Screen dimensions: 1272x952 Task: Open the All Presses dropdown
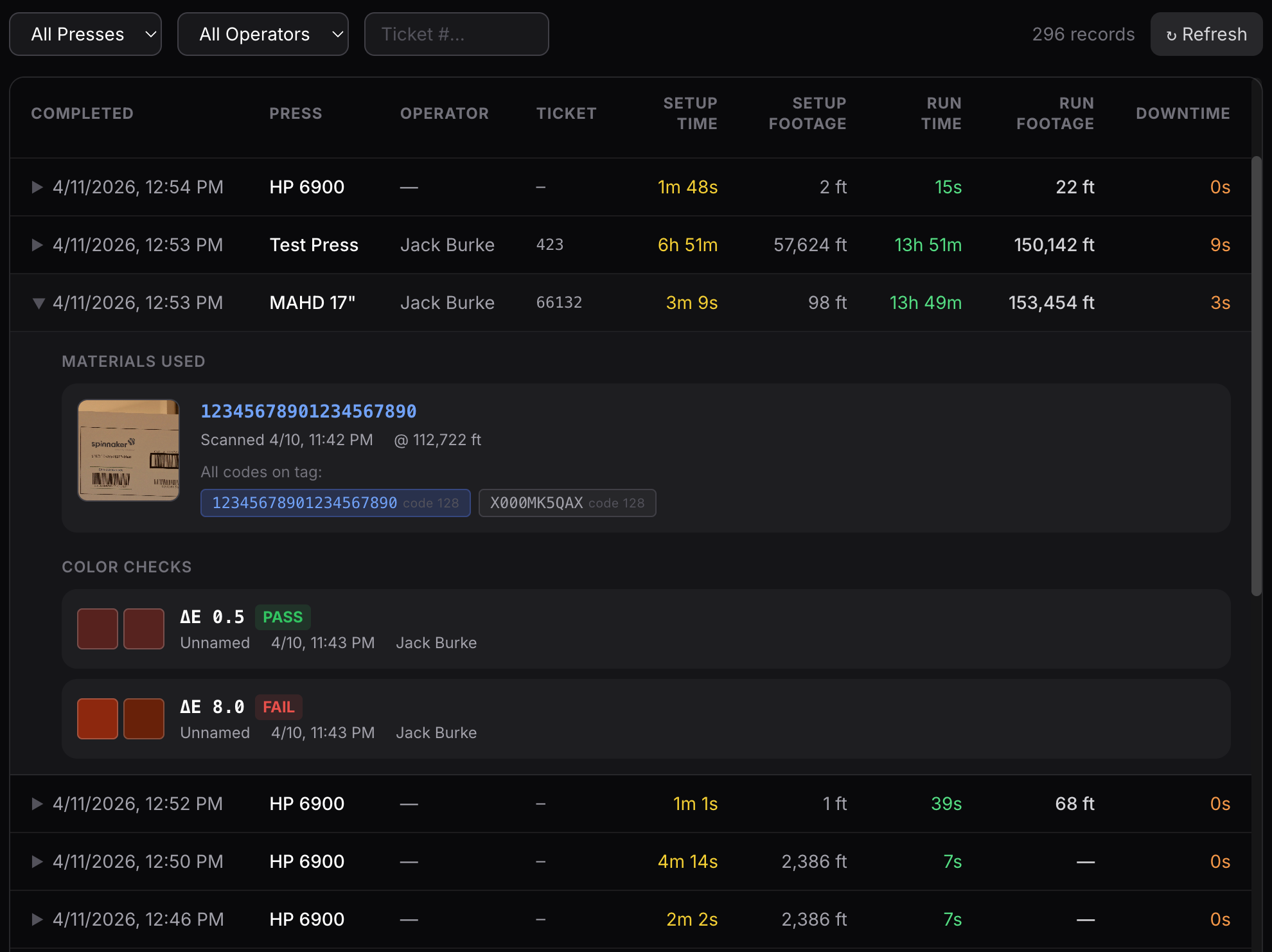[85, 34]
